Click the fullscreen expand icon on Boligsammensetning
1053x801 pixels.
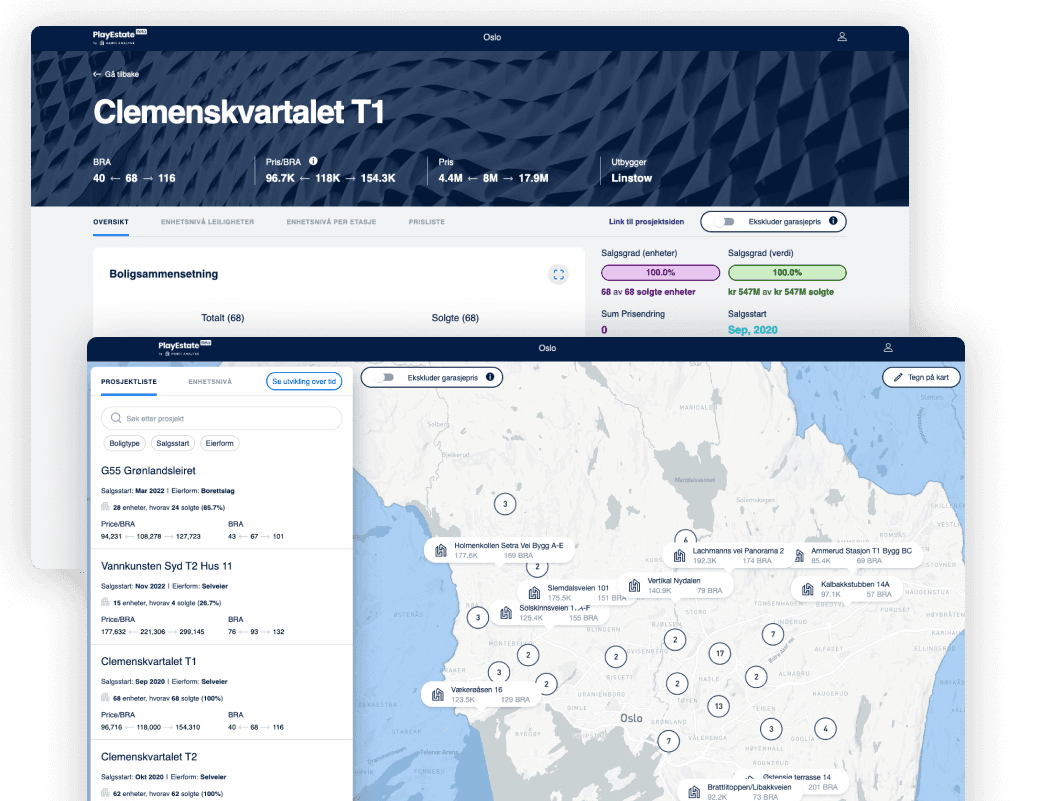[x=558, y=274]
